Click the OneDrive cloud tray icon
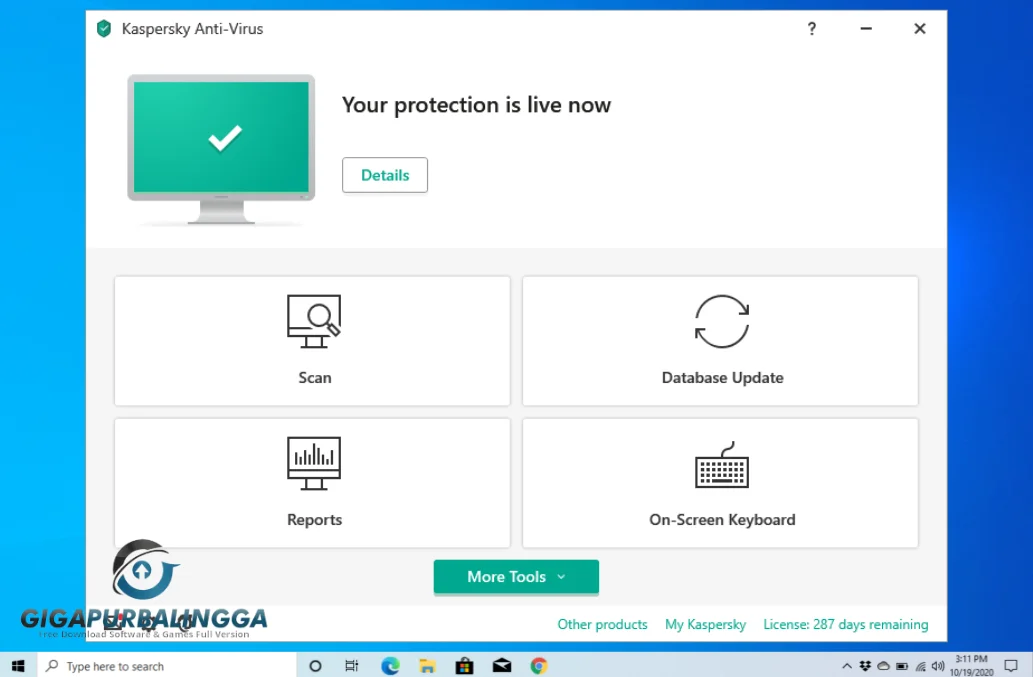Viewport: 1033px width, 677px height. 883,666
